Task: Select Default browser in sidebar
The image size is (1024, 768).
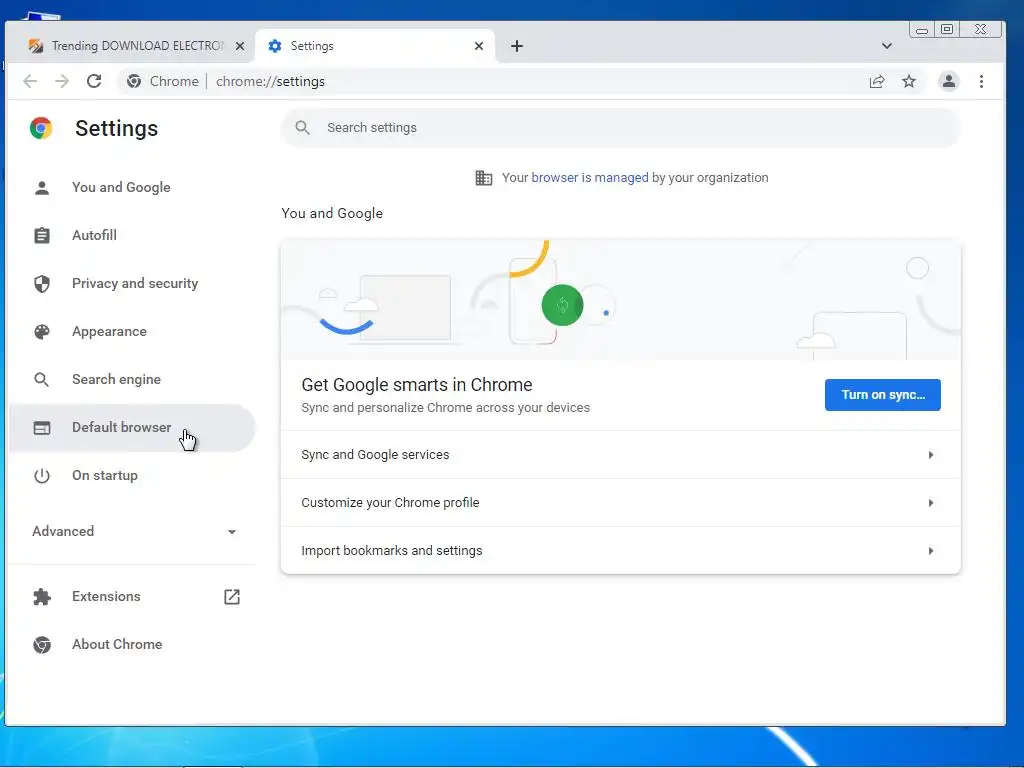Action: coord(132,428)
